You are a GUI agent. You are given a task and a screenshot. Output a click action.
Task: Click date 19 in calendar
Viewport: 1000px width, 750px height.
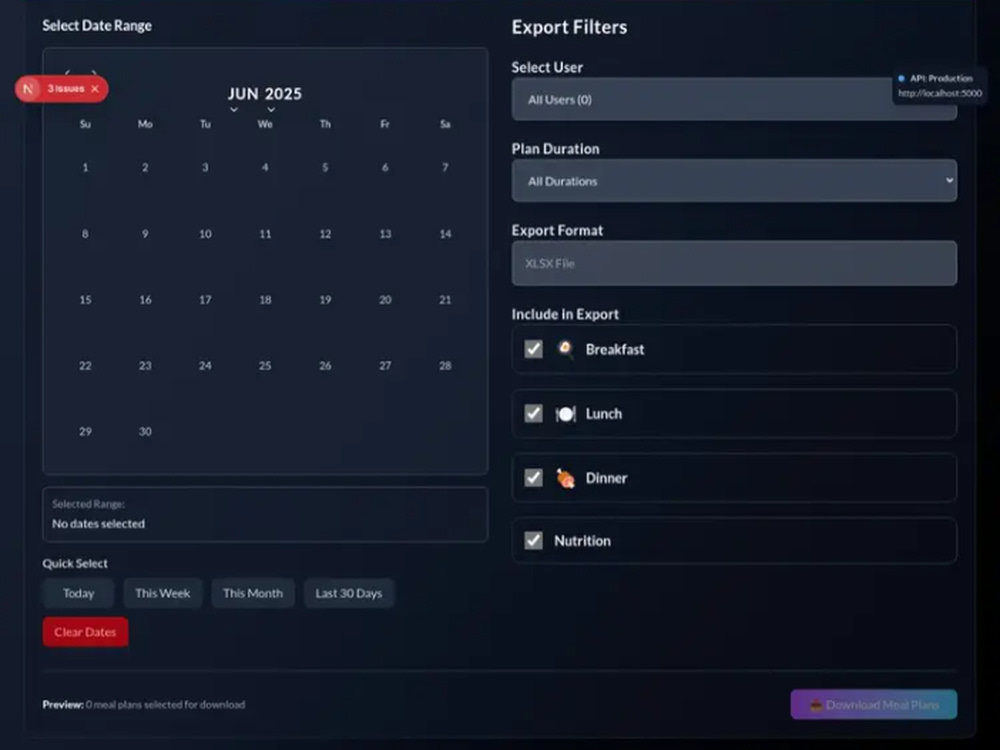click(x=325, y=300)
